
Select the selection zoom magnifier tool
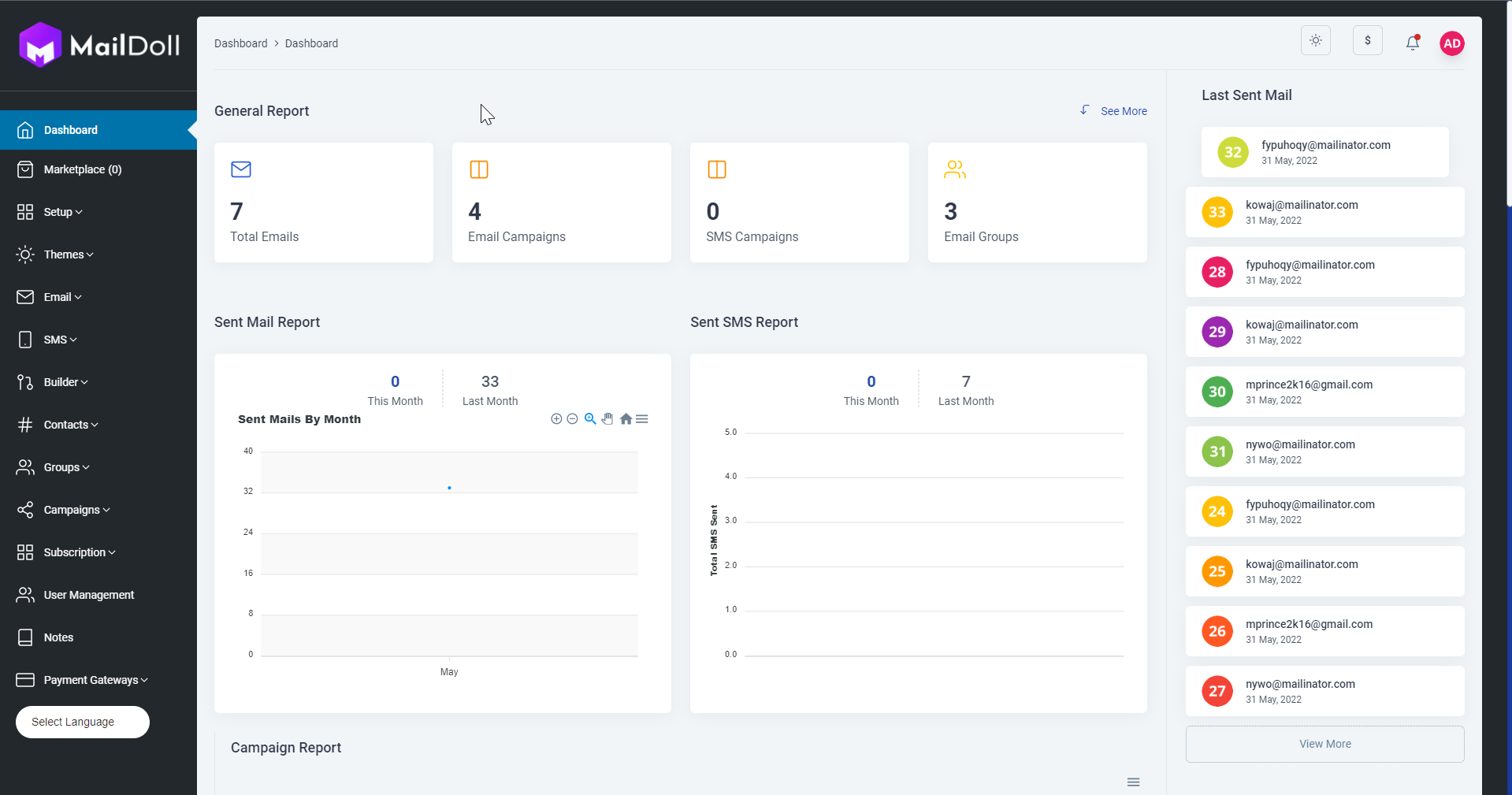click(590, 419)
